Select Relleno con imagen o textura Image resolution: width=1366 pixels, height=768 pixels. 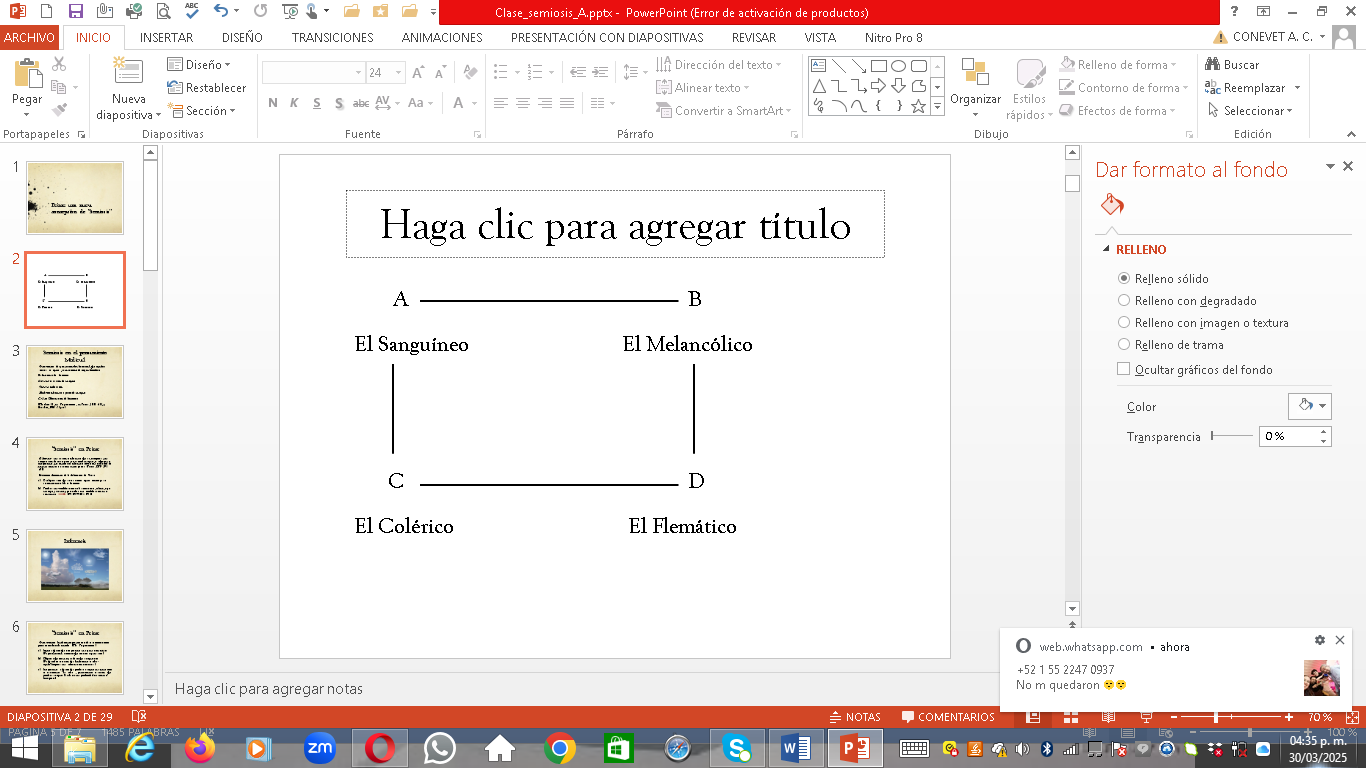[1124, 323]
